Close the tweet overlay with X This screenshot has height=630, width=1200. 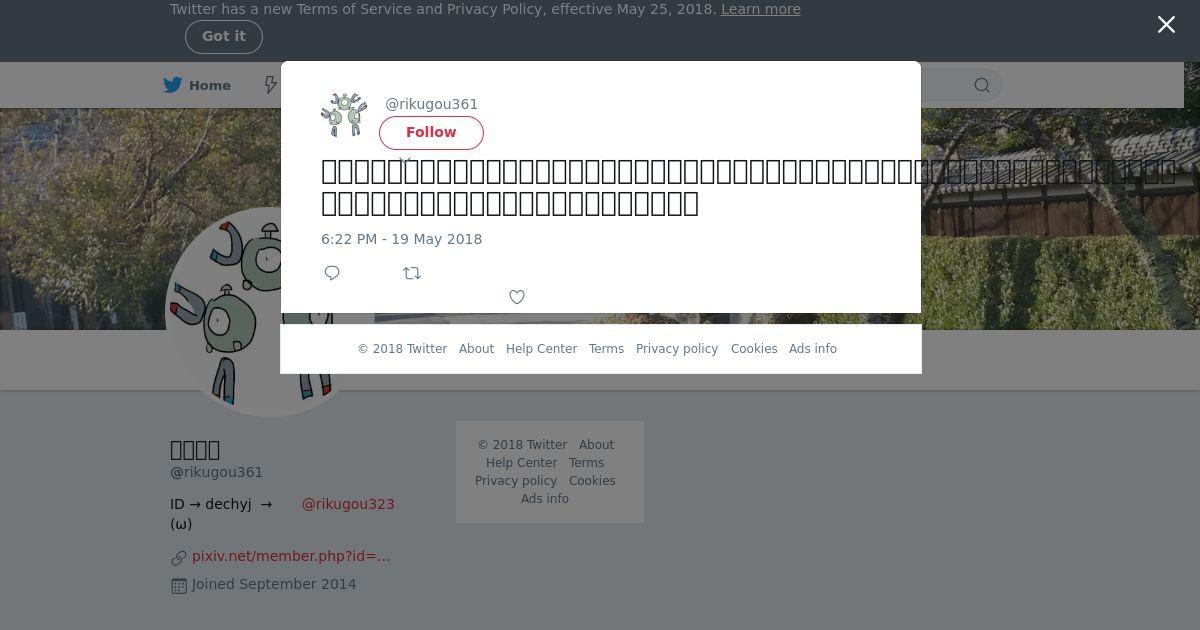[x=1166, y=25]
